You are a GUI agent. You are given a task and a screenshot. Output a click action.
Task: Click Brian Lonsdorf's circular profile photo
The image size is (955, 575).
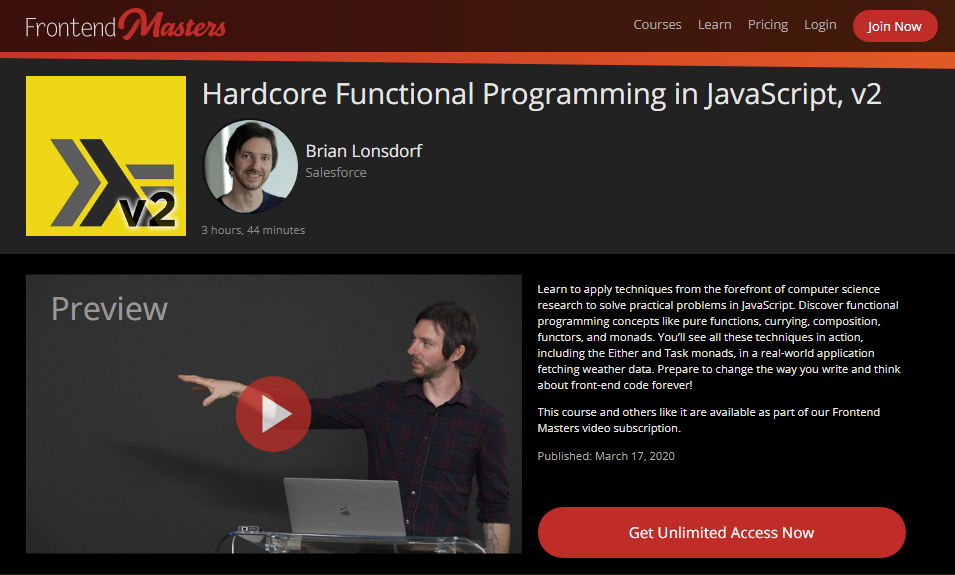click(250, 166)
